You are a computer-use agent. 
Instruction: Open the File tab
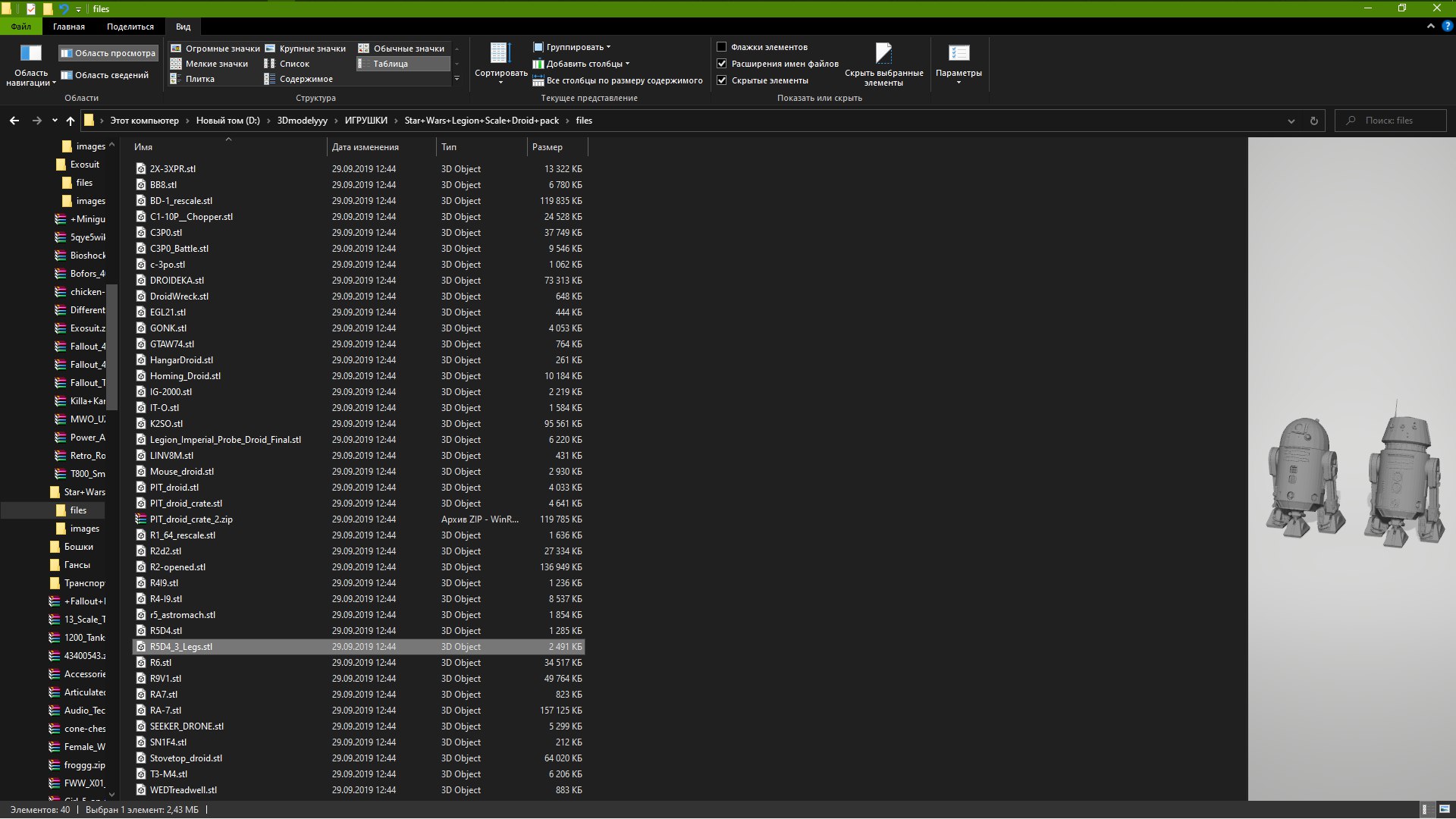[21, 27]
